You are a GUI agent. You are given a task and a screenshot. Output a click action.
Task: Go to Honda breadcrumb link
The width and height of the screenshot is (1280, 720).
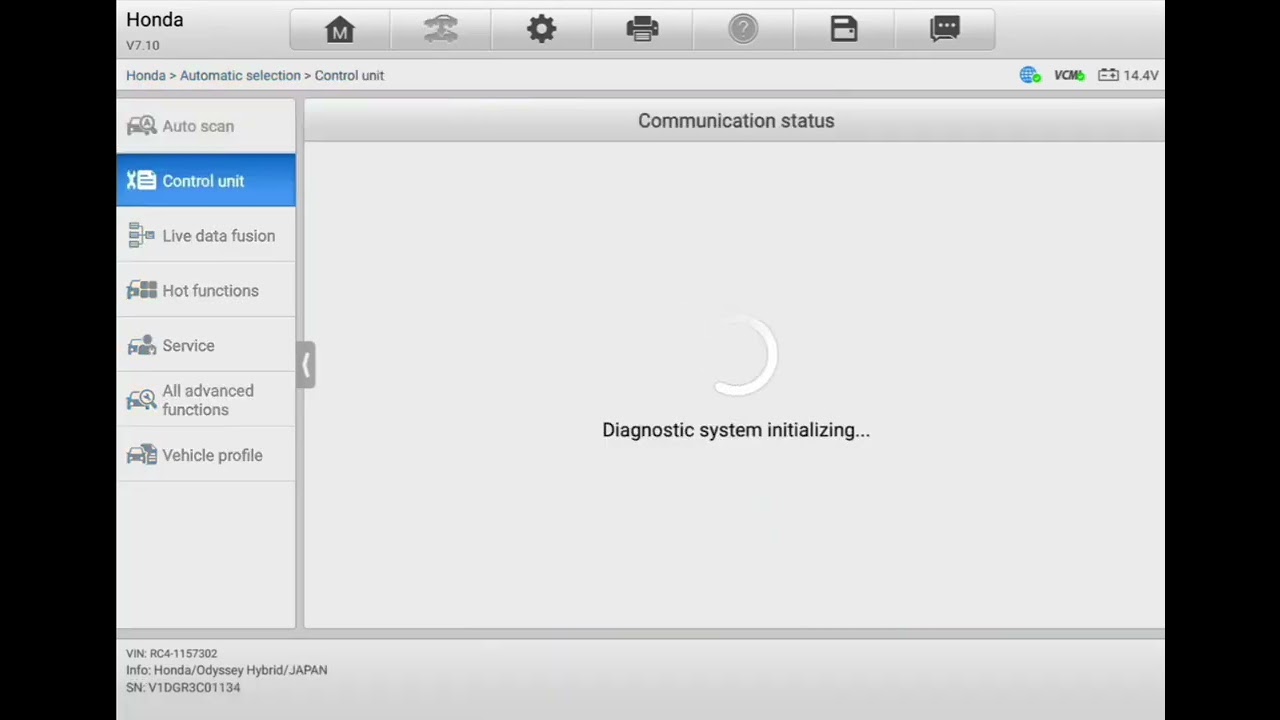click(x=146, y=75)
